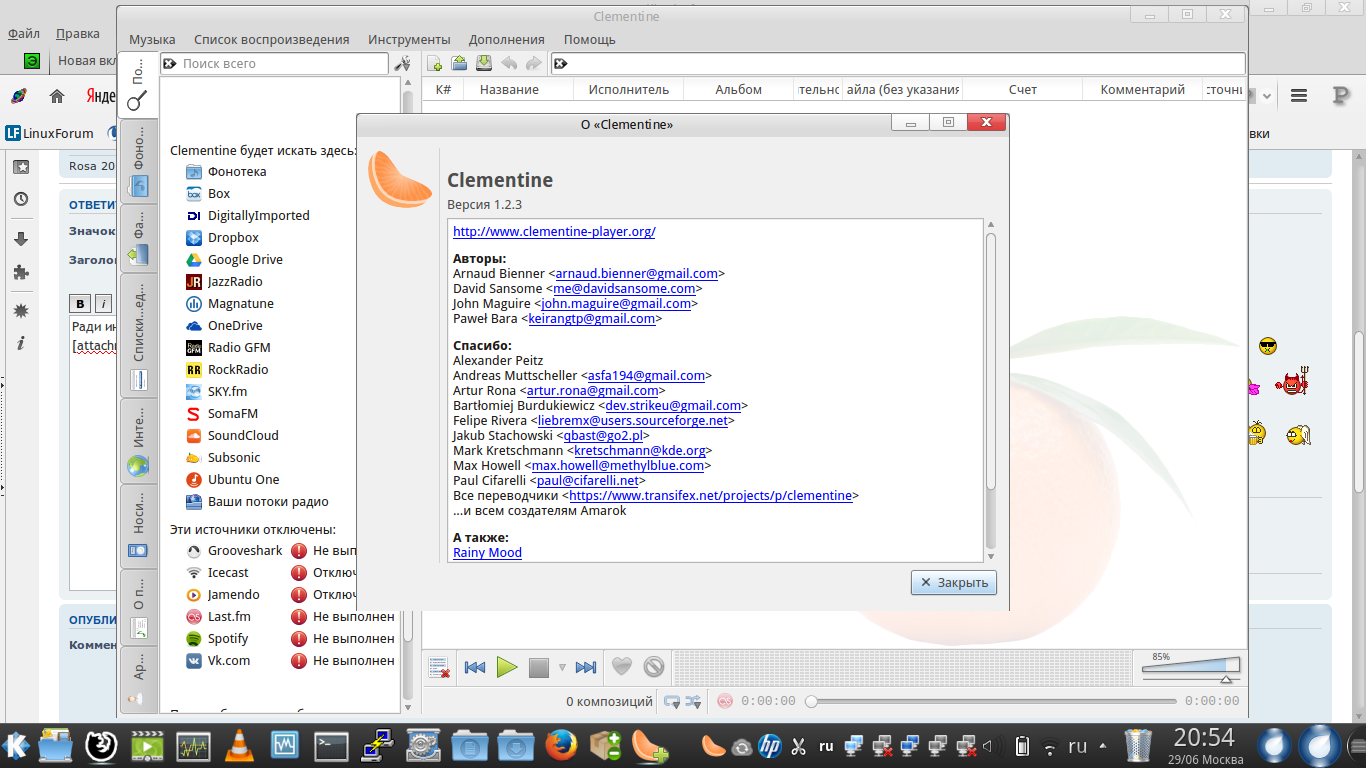Open the Список воспроизведения menu
The height and width of the screenshot is (768, 1366).
tap(272, 40)
